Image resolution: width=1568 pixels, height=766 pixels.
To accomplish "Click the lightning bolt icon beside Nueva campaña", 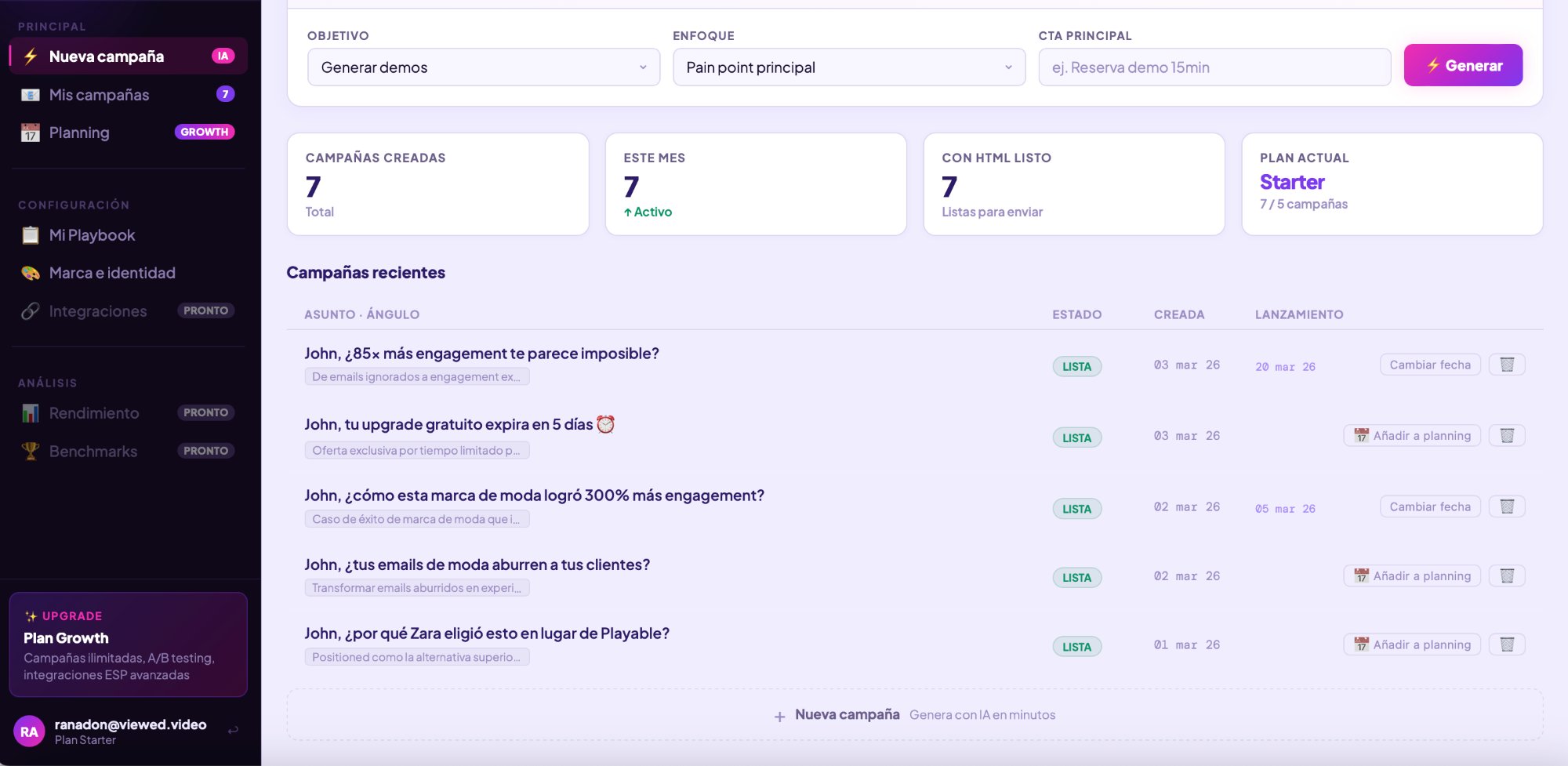I will pyautogui.click(x=31, y=56).
